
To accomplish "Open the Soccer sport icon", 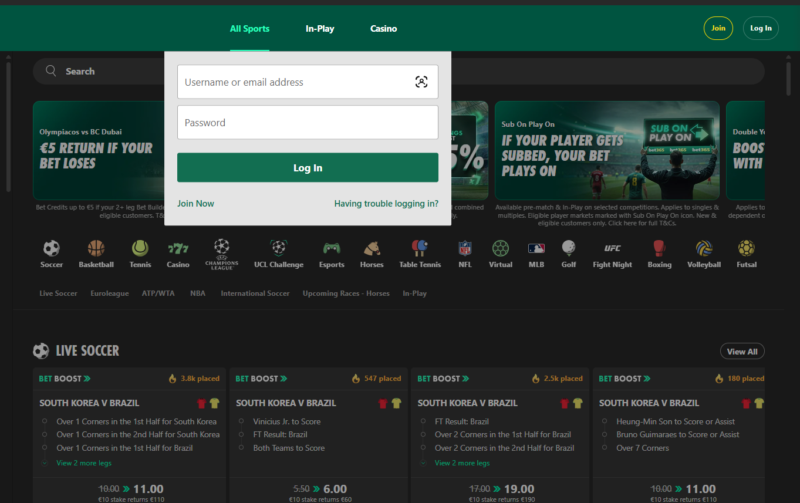I will [52, 248].
